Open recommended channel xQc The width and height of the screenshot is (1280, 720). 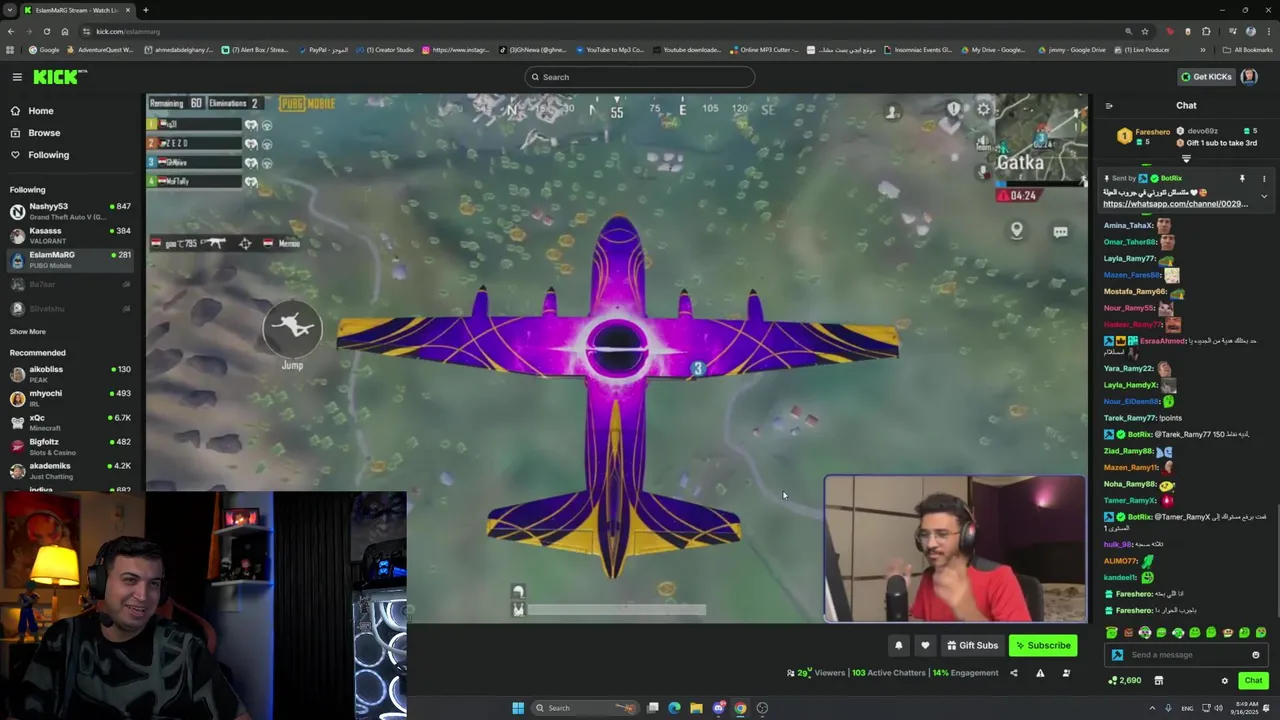coord(70,422)
